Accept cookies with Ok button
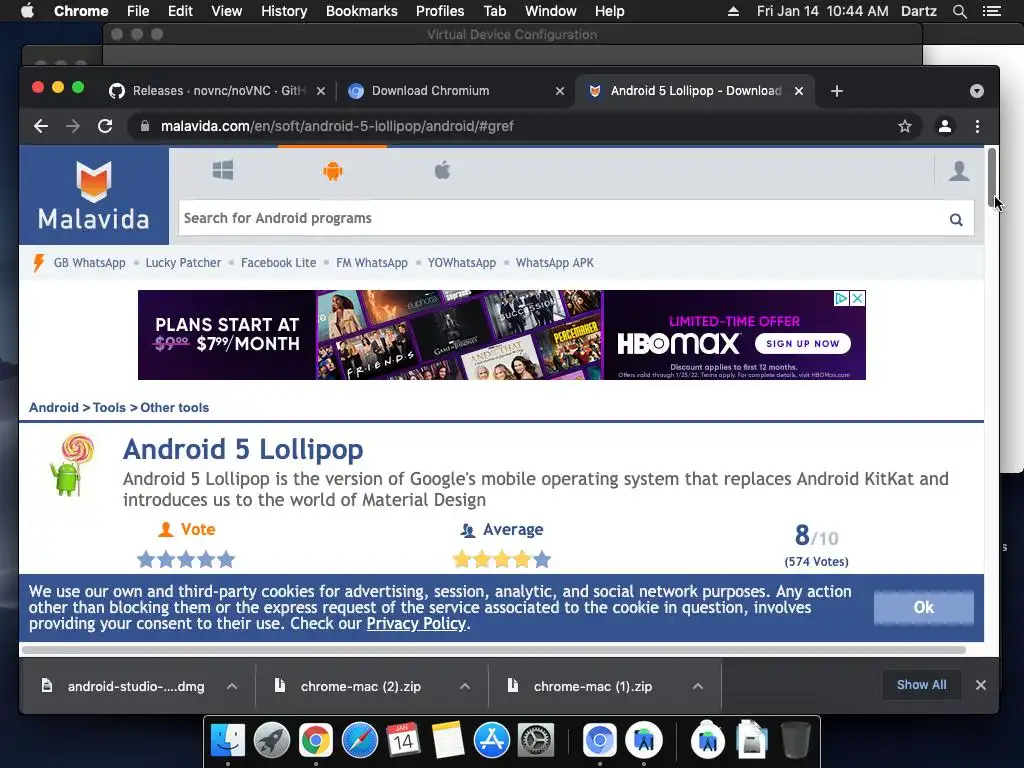The width and height of the screenshot is (1024, 768). coord(923,607)
